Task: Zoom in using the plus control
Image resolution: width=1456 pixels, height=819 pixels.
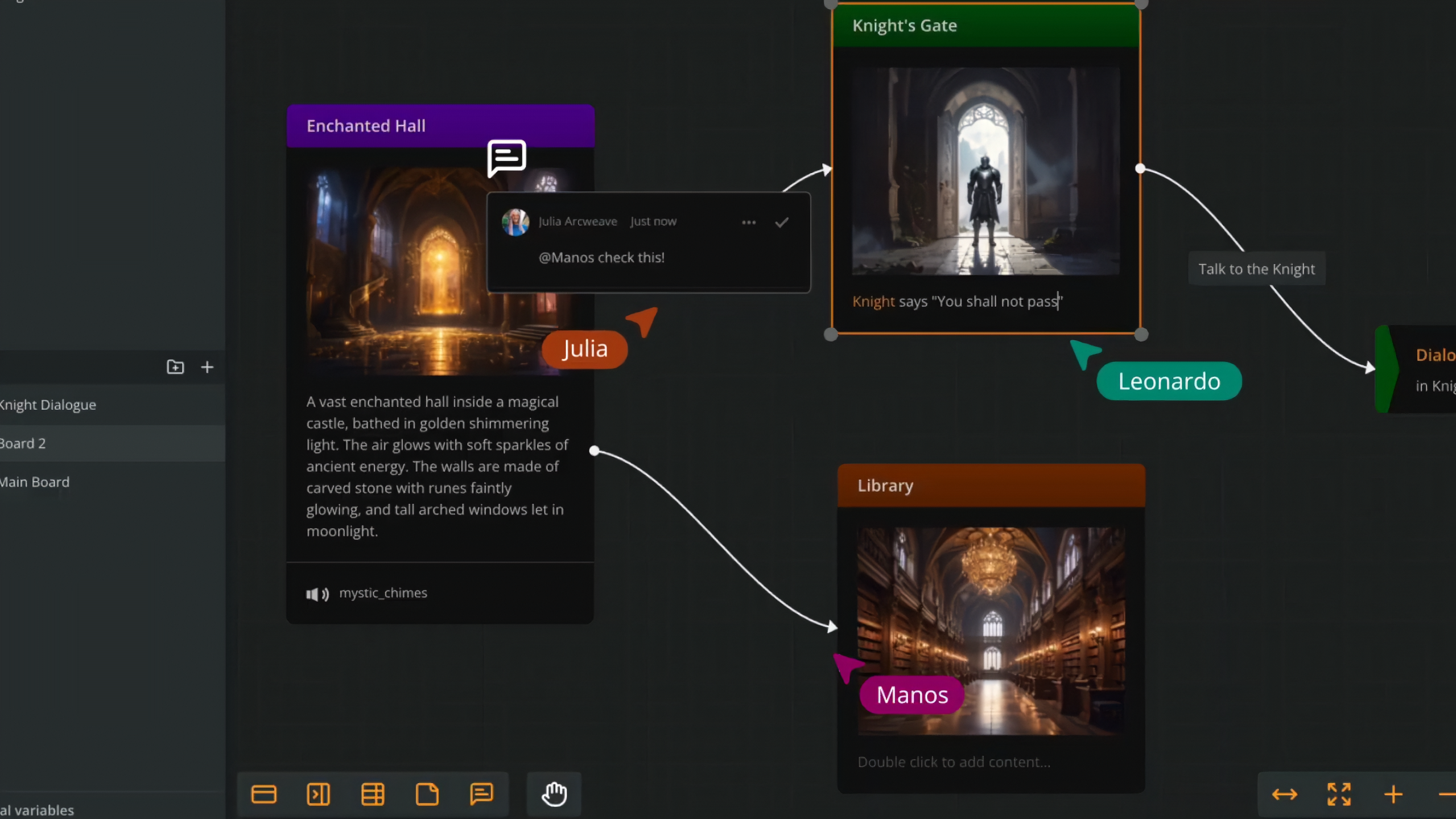Action: [1393, 794]
